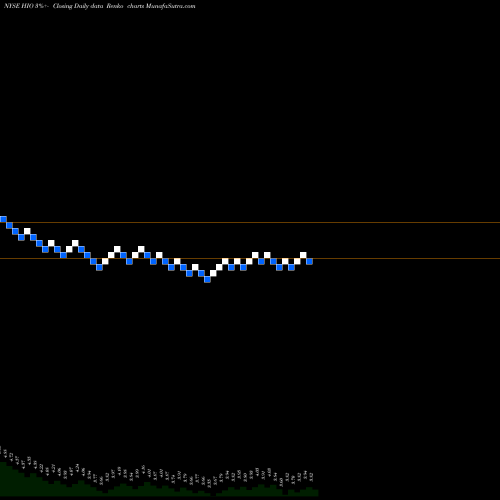The width and height of the screenshot is (500, 500).
Task: Select the rightmost blue Renko brick
Action: [x=309, y=261]
